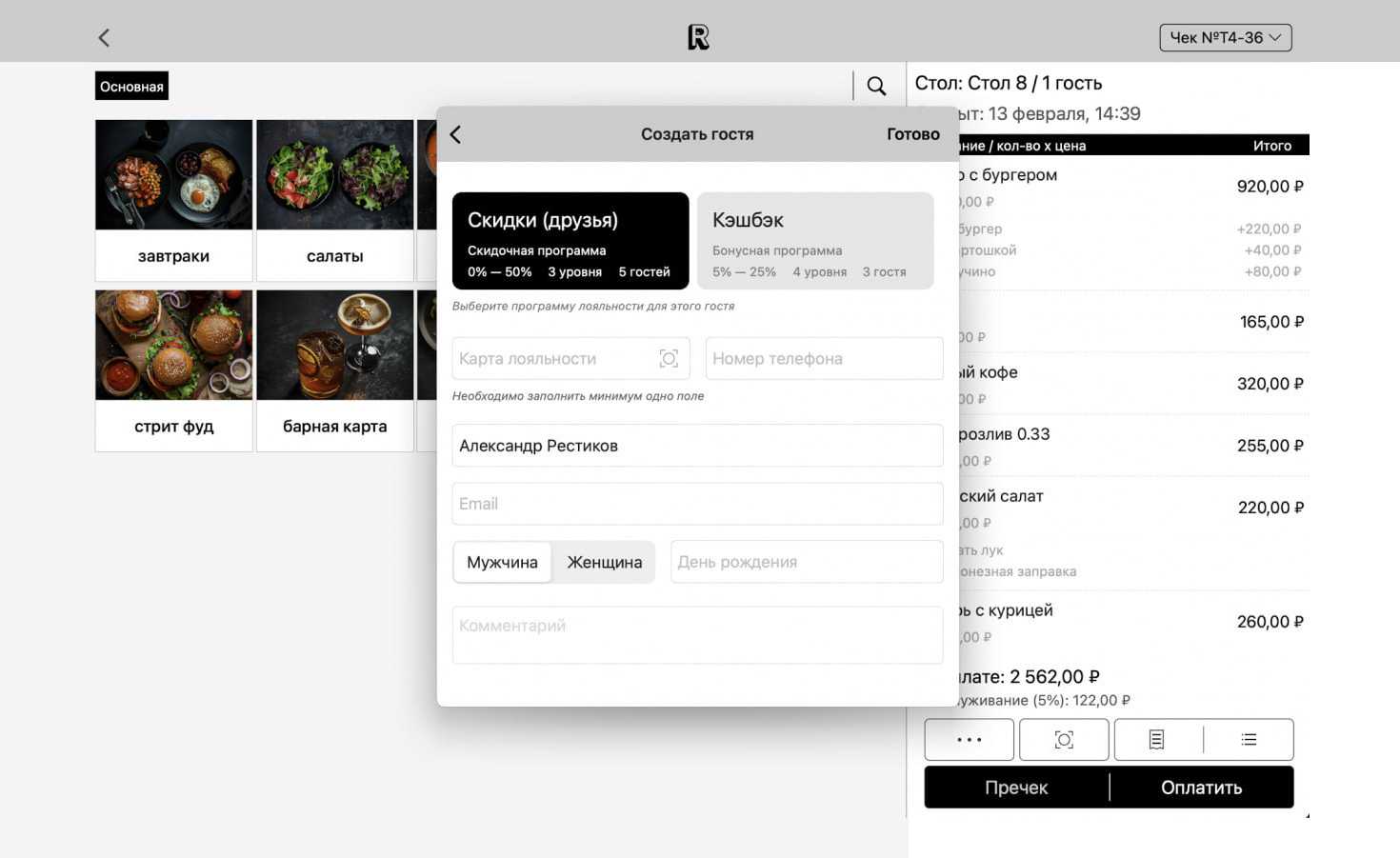This screenshot has width=1400, height=858.
Task: Go back using the top-left arrow
Action: tap(104, 37)
